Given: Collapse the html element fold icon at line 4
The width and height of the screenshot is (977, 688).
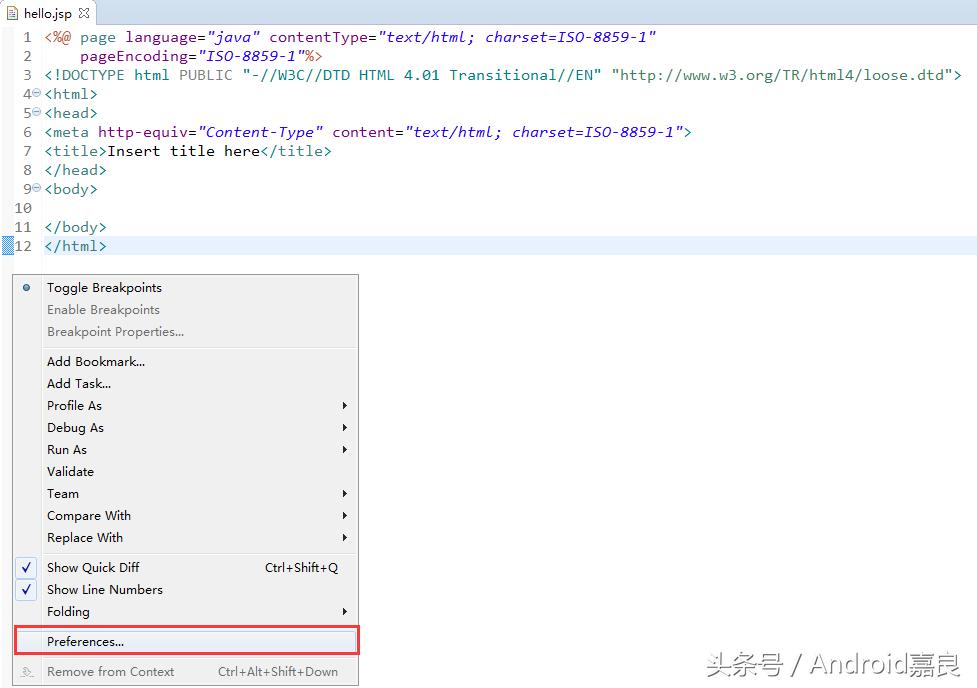Looking at the screenshot, I should tap(35, 94).
